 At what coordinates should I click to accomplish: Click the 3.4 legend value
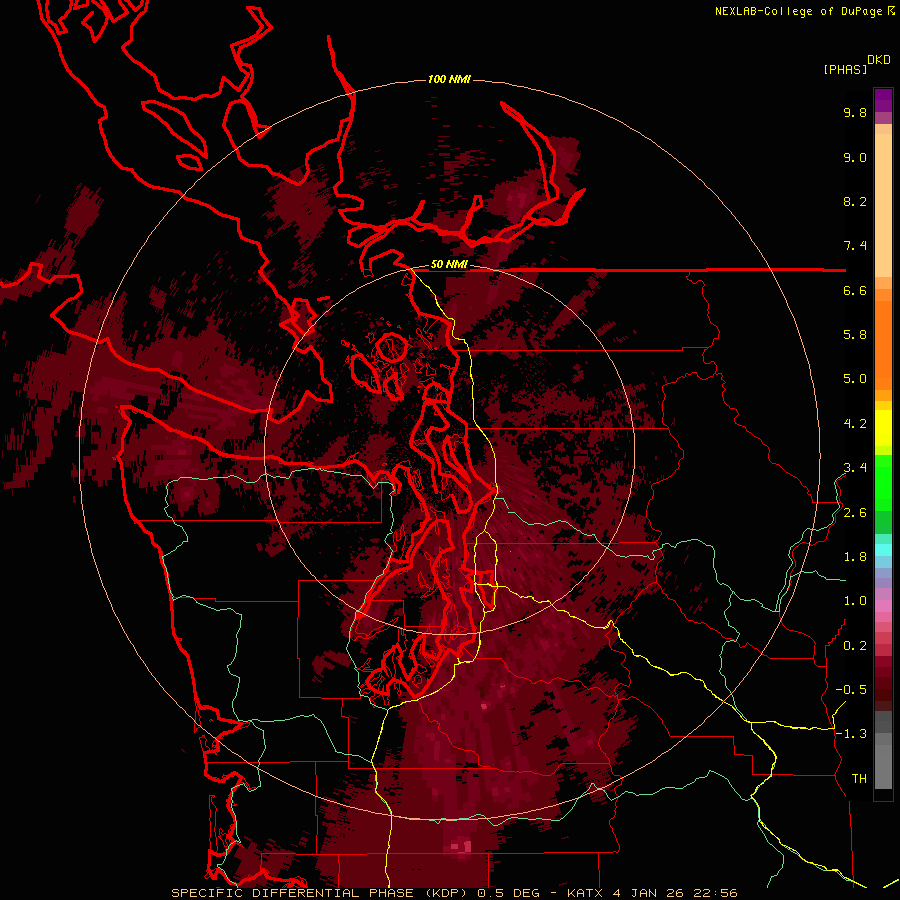click(855, 468)
